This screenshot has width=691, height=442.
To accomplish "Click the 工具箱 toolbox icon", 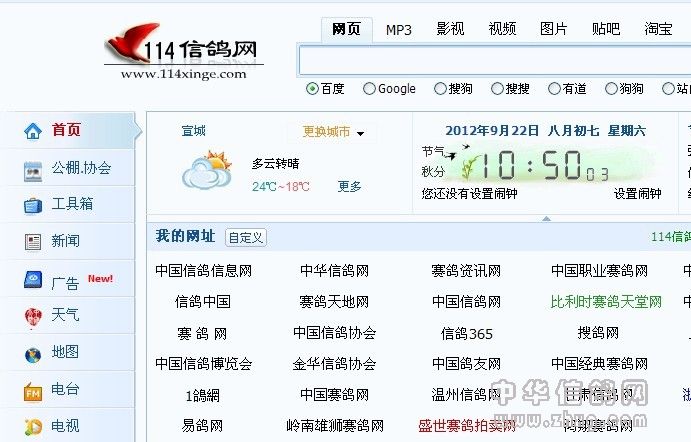I will pyautogui.click(x=33, y=206).
